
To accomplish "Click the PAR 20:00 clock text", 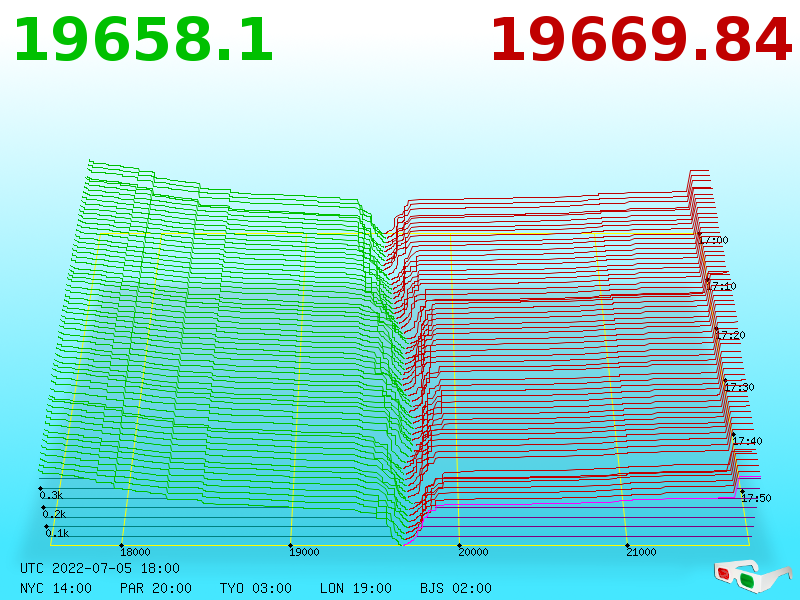I will point(156,588).
